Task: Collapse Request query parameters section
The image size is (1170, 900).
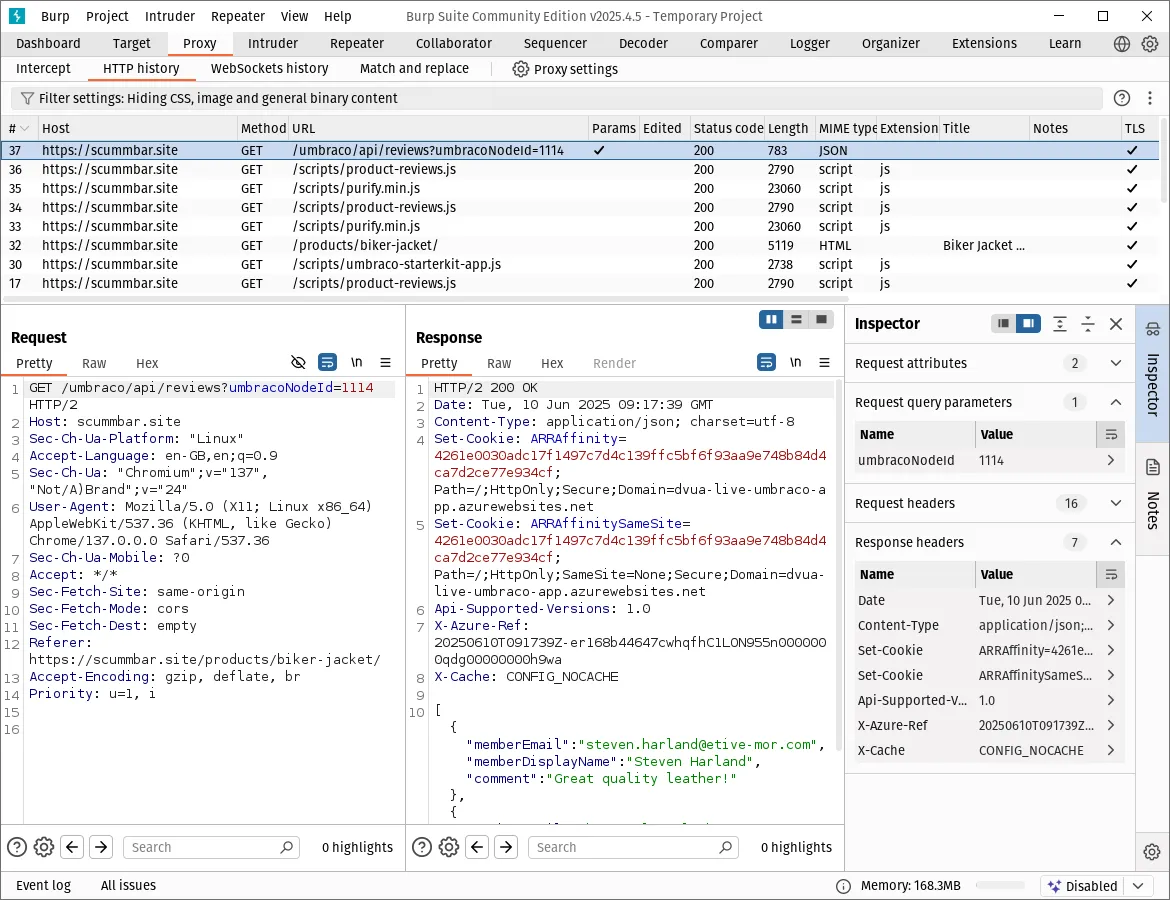Action: point(1116,402)
